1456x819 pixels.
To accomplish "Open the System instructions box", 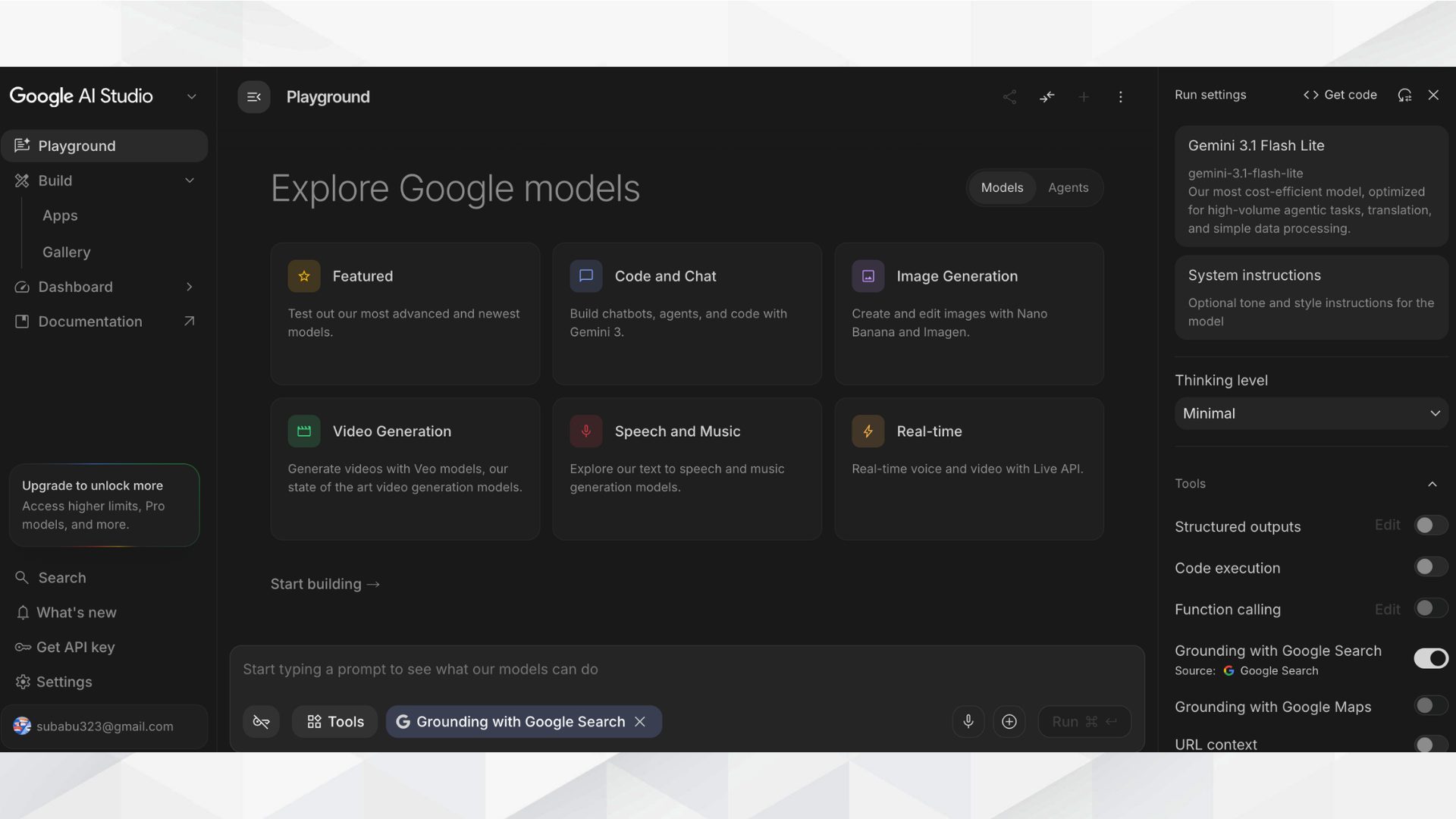I will pyautogui.click(x=1311, y=297).
